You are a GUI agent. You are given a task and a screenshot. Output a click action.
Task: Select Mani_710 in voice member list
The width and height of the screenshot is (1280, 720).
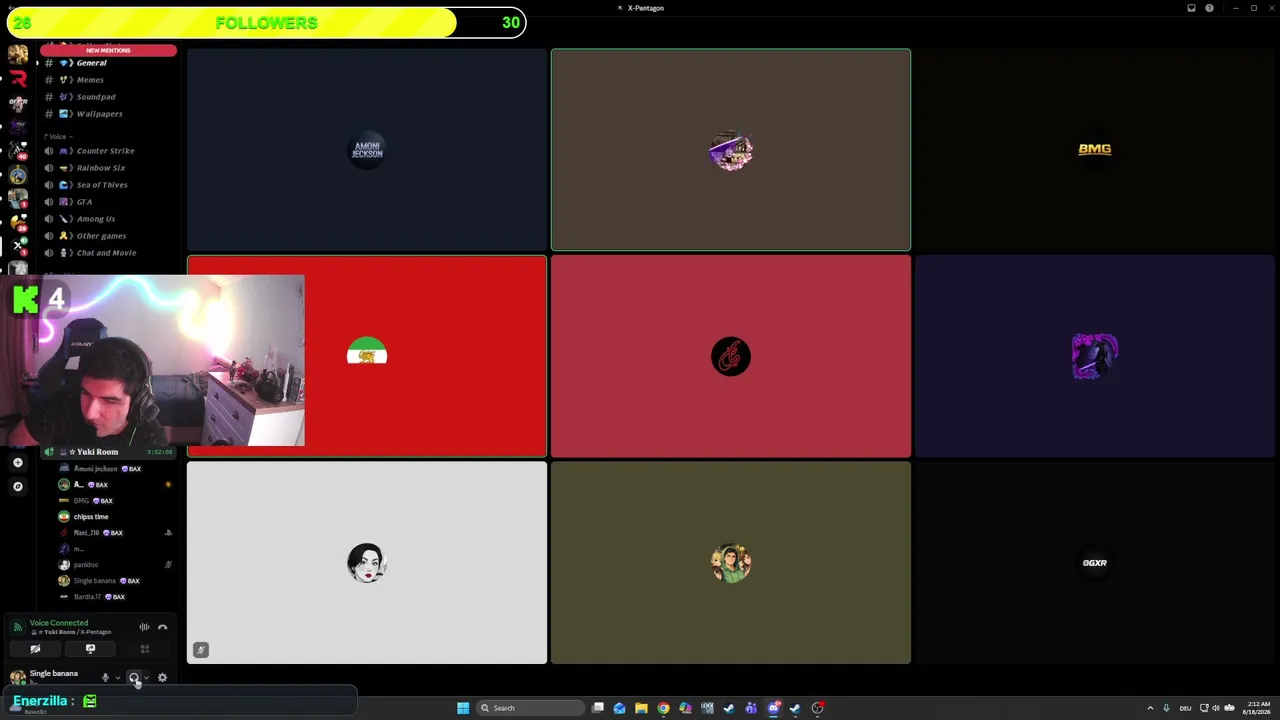pyautogui.click(x=115, y=533)
